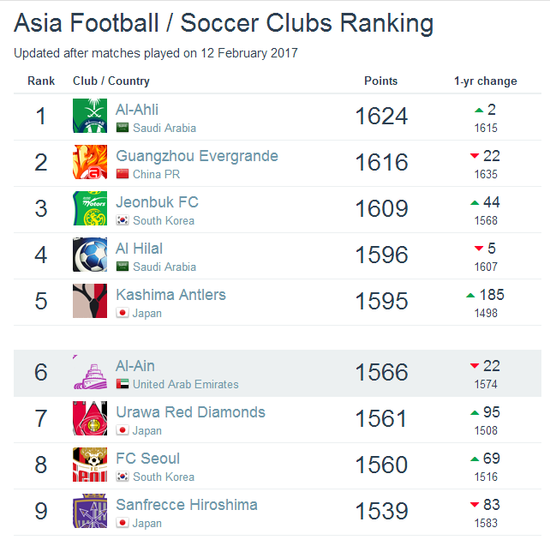
Task: Open the Kashima Antlers club page
Action: pyautogui.click(x=171, y=295)
